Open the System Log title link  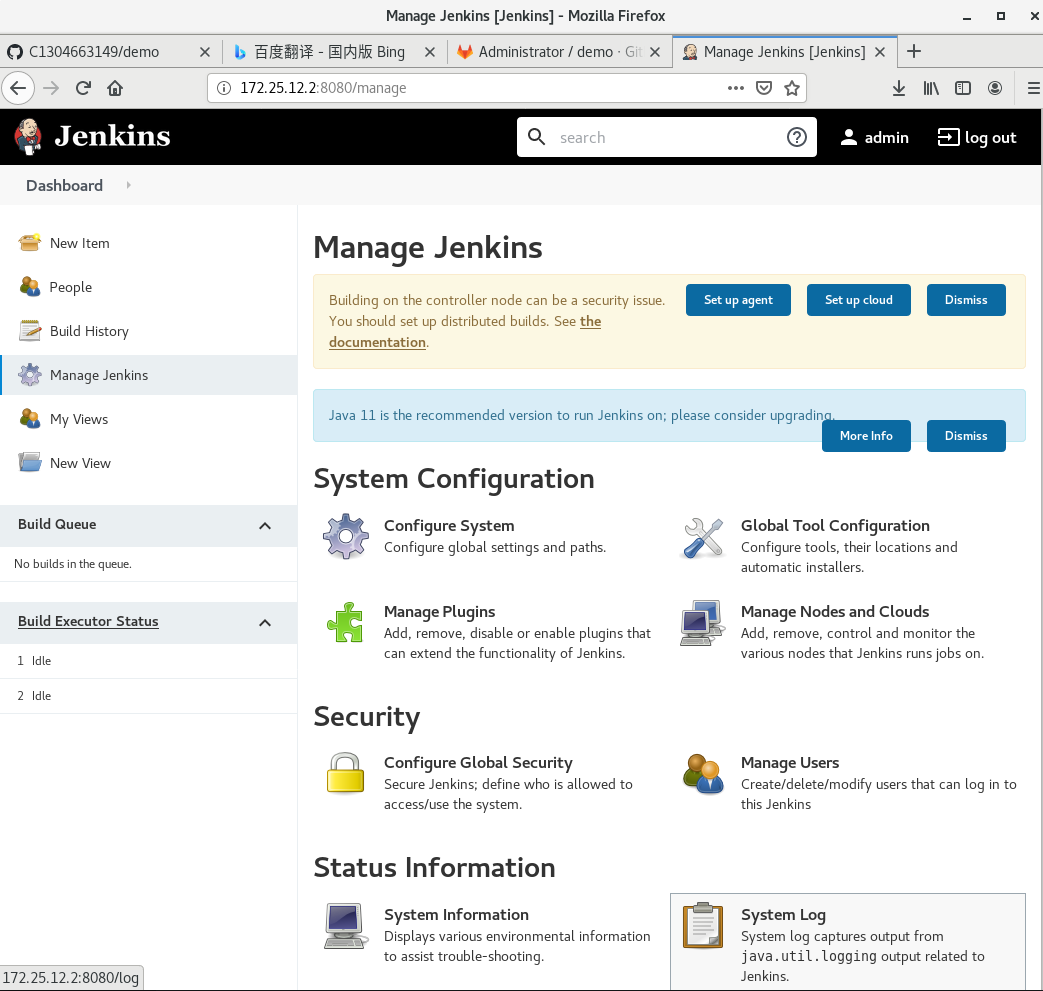(x=783, y=915)
